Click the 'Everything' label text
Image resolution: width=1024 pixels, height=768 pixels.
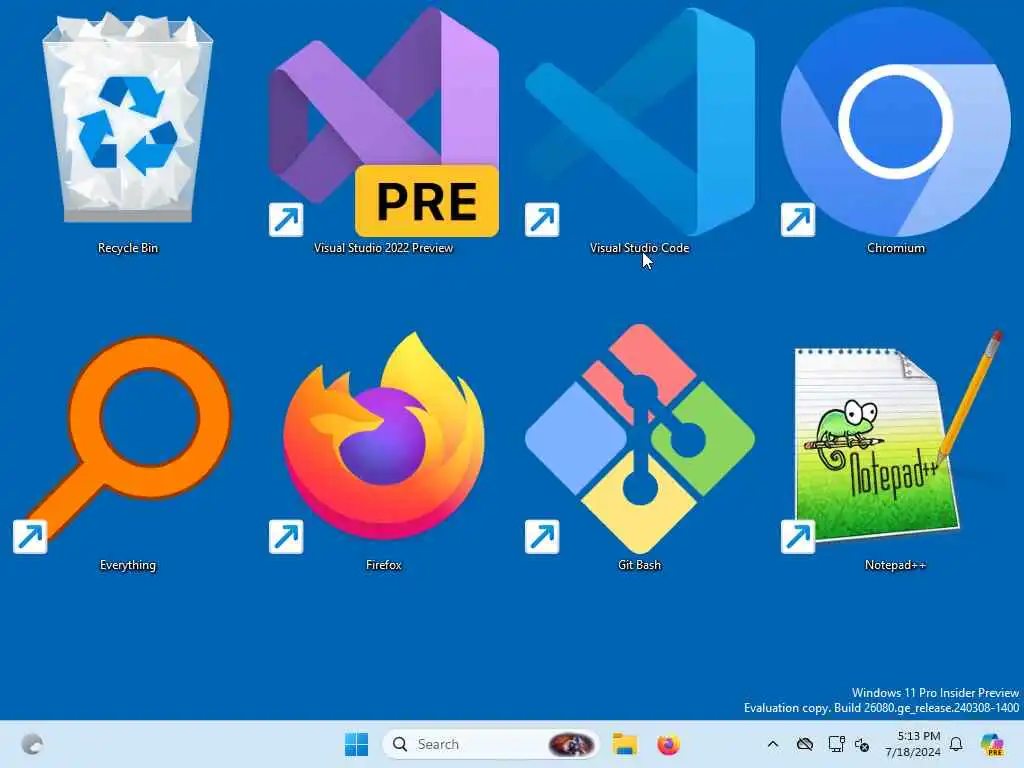(x=128, y=566)
